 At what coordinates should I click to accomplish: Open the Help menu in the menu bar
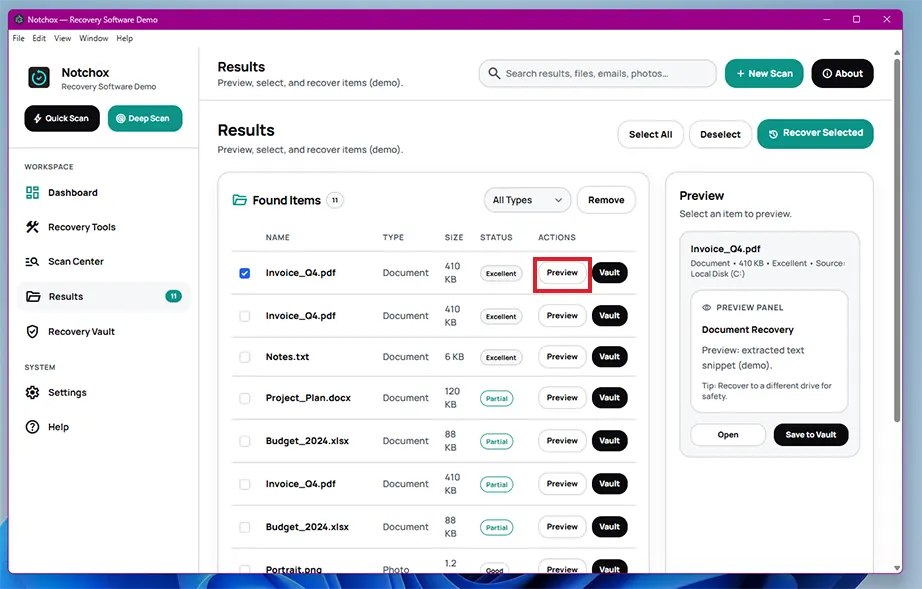click(124, 38)
